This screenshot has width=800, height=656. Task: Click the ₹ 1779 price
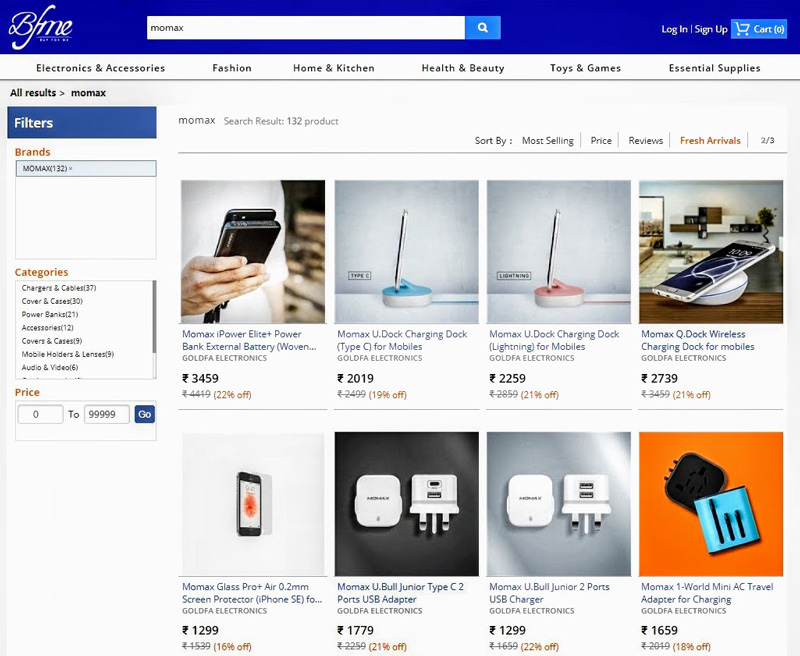(356, 630)
